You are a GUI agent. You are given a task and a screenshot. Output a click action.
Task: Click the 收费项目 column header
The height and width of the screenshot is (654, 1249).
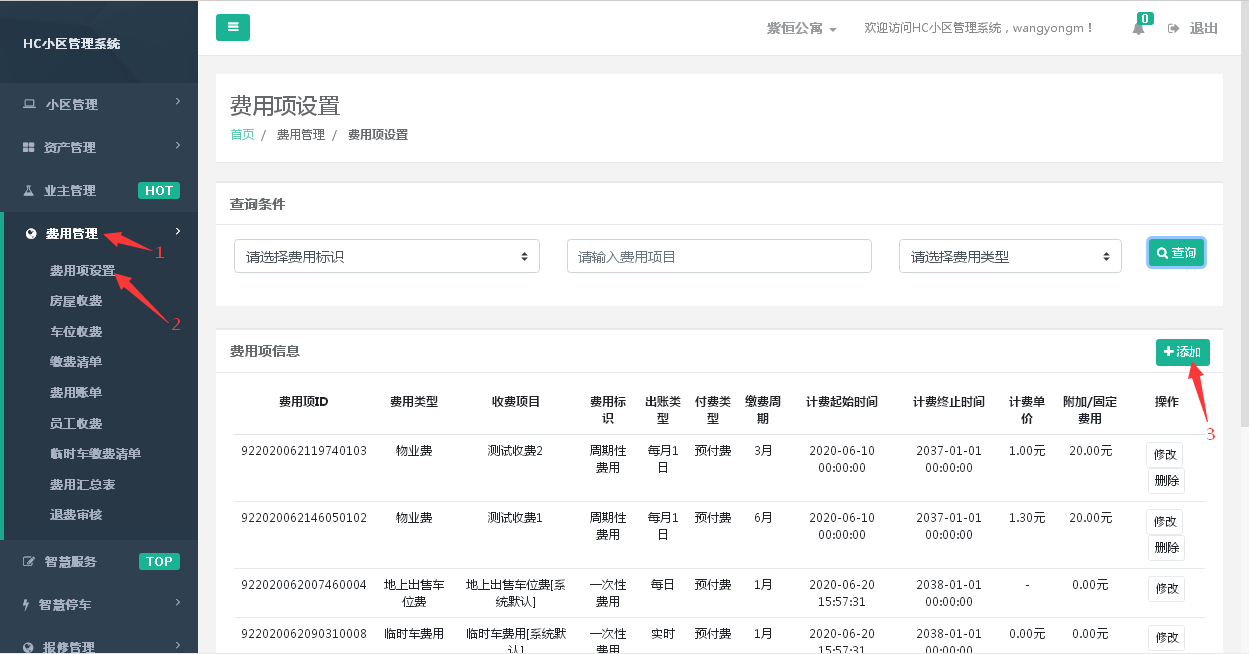(515, 401)
